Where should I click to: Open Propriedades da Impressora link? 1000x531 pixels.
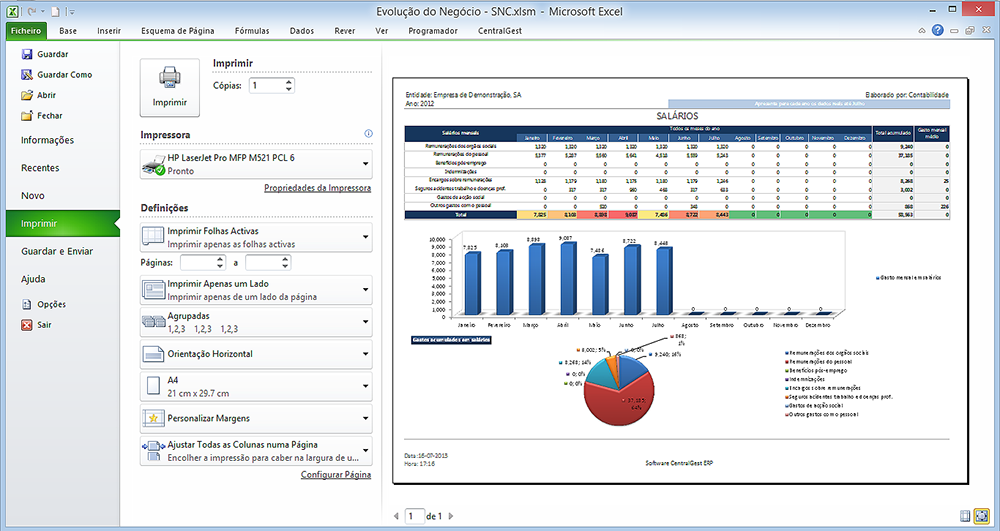coord(318,188)
